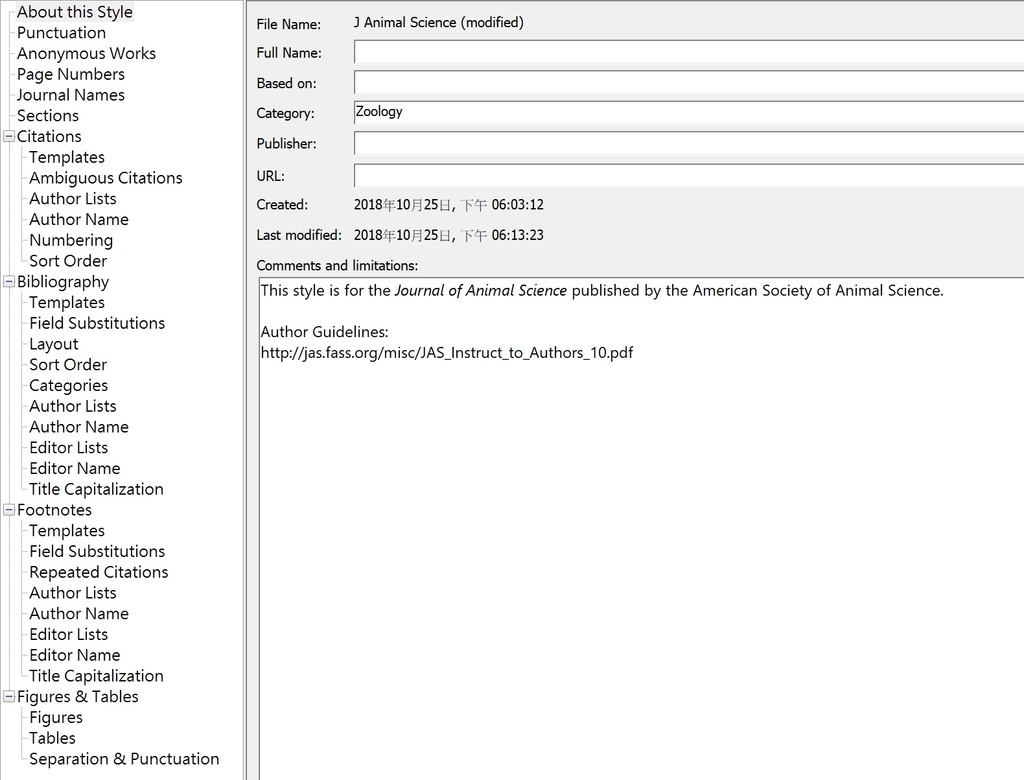Collapse the Citations tree section
This screenshot has width=1024, height=780.
[9, 137]
